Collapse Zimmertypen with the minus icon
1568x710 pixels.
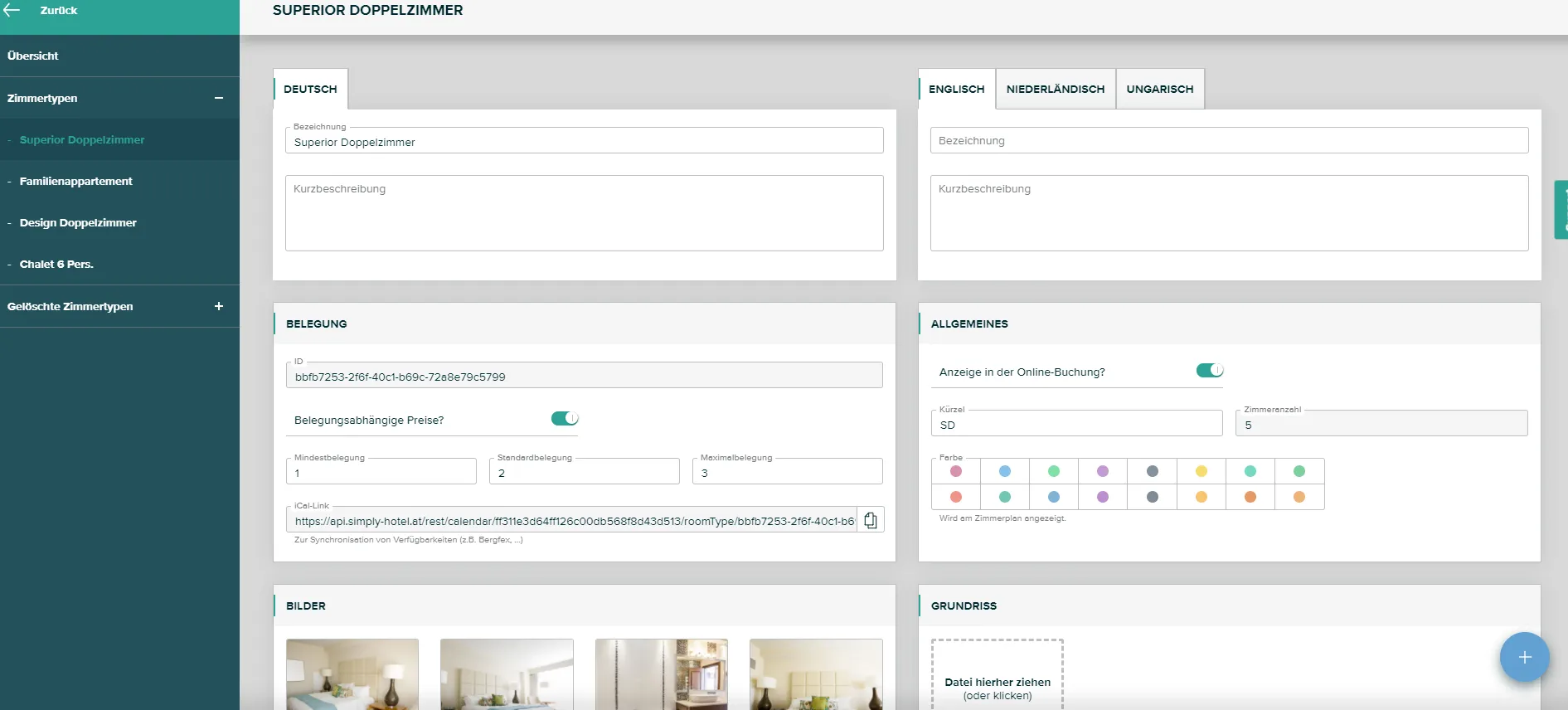[x=219, y=98]
